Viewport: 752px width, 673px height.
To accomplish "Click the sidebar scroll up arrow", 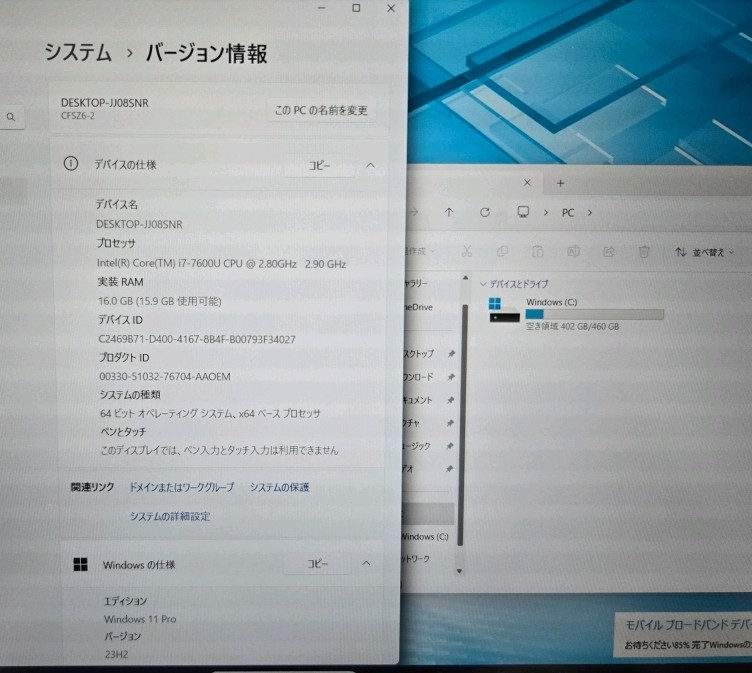I will [465, 277].
